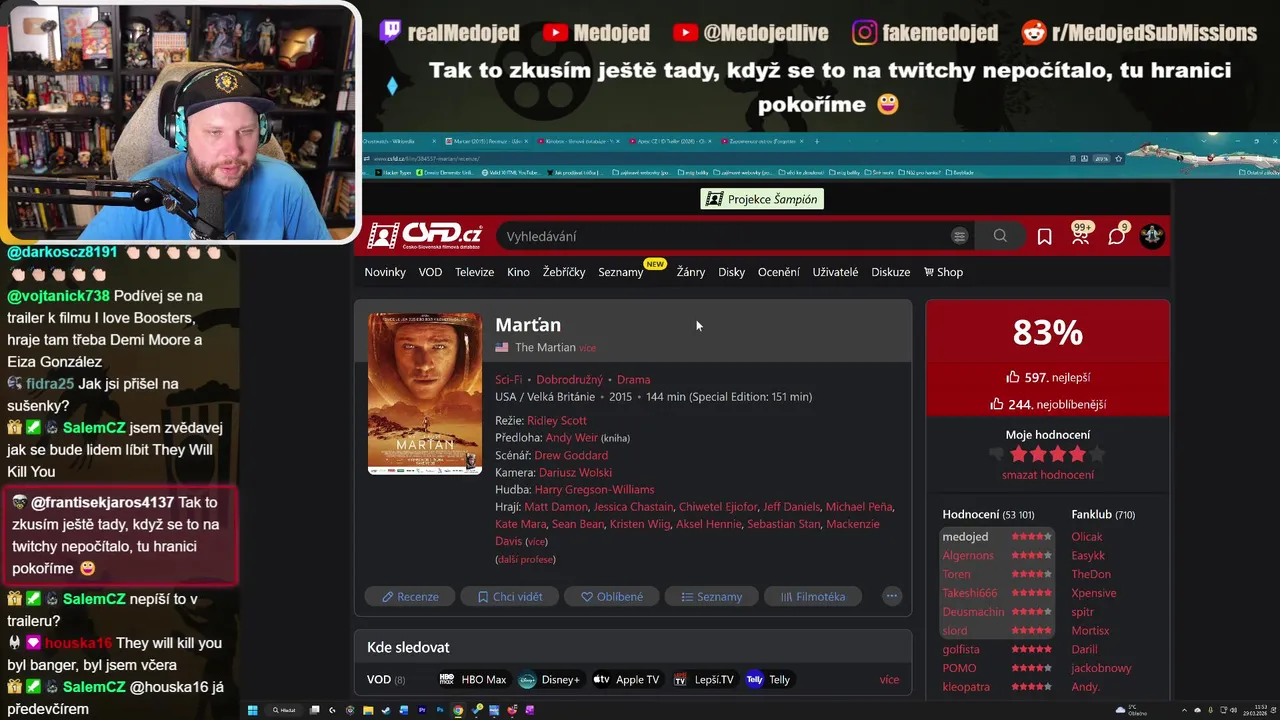This screenshot has width=1280, height=720.
Task: Open the CSFD.cz logo homepage
Action: (x=425, y=236)
